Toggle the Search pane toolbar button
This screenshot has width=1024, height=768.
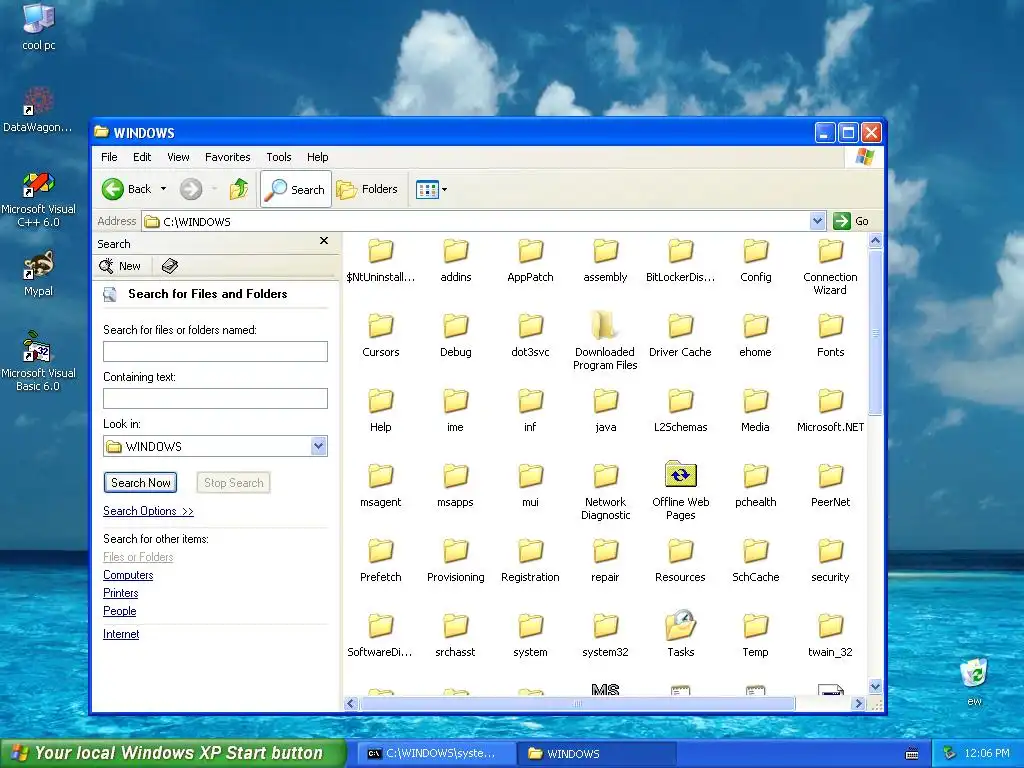296,189
